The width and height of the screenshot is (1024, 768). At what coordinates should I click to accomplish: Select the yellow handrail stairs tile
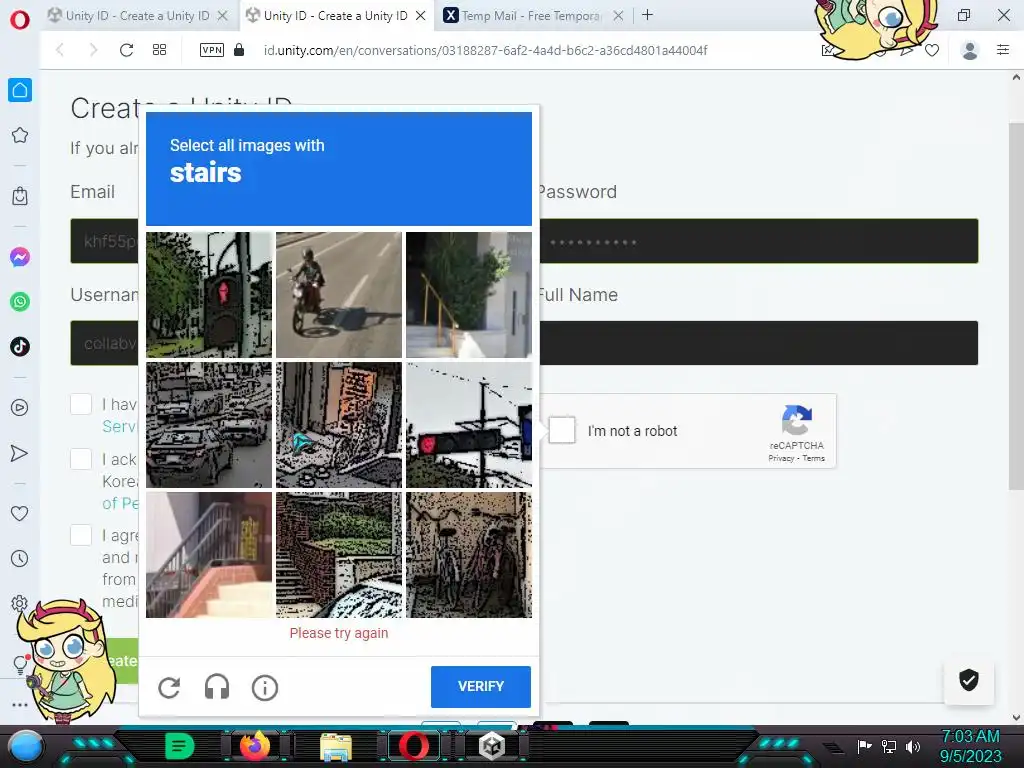point(469,295)
